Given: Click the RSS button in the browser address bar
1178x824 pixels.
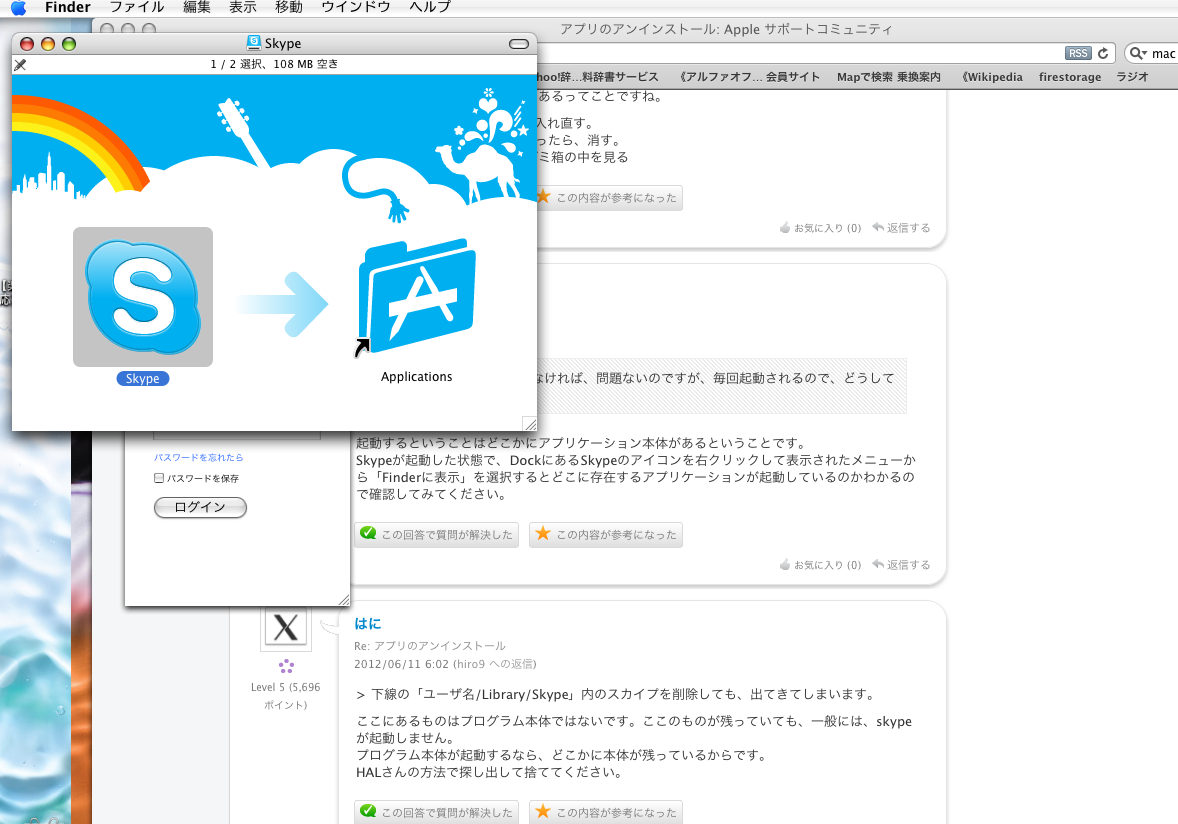Looking at the screenshot, I should point(1078,53).
